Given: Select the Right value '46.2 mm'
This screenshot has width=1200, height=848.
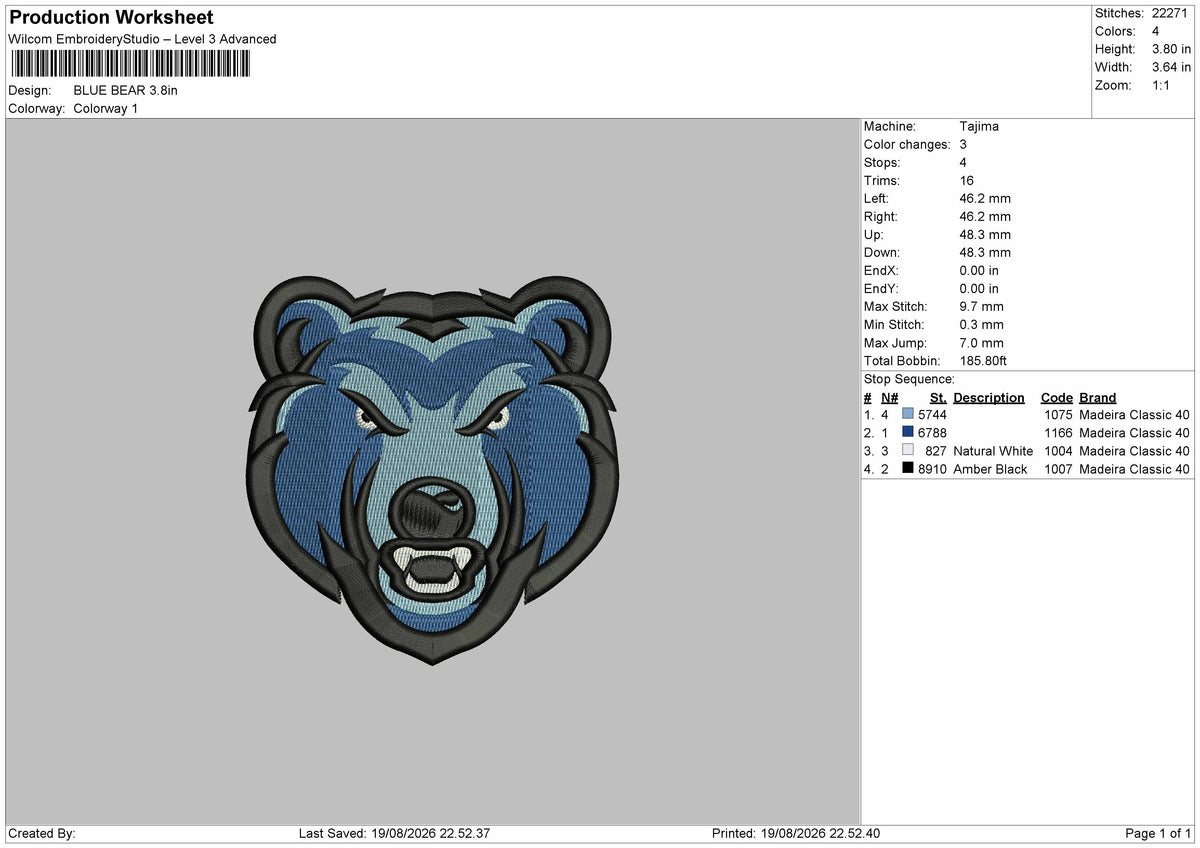Looking at the screenshot, I should (x=985, y=216).
